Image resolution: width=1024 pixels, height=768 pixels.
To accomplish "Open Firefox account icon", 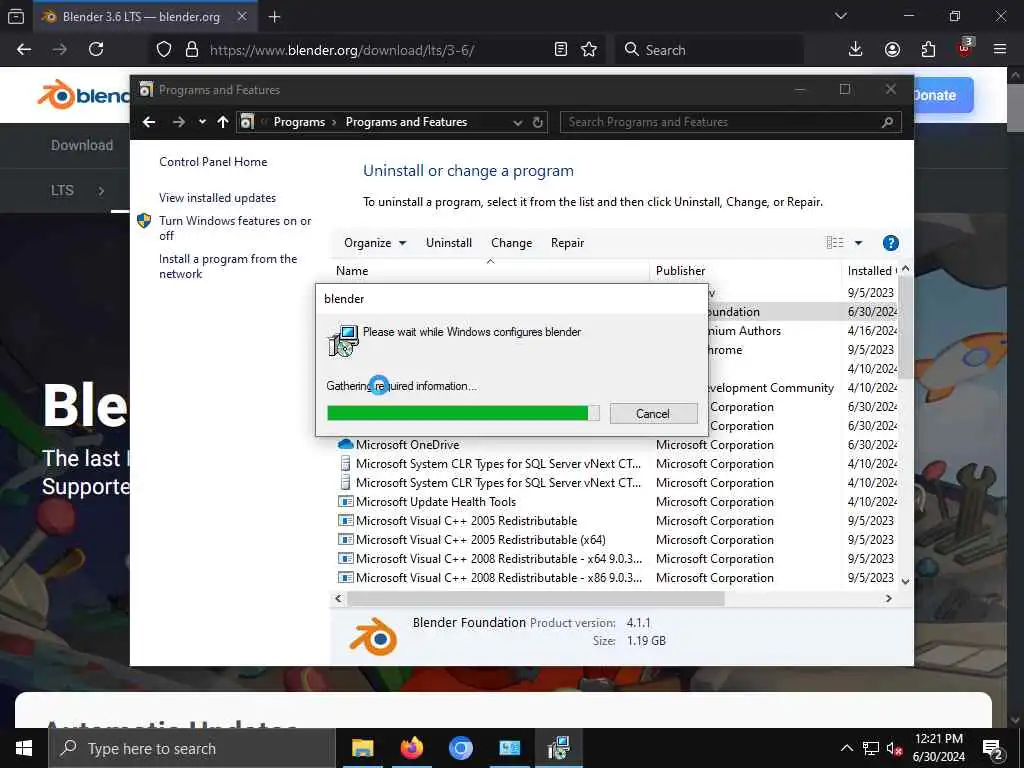I will click(x=892, y=50).
